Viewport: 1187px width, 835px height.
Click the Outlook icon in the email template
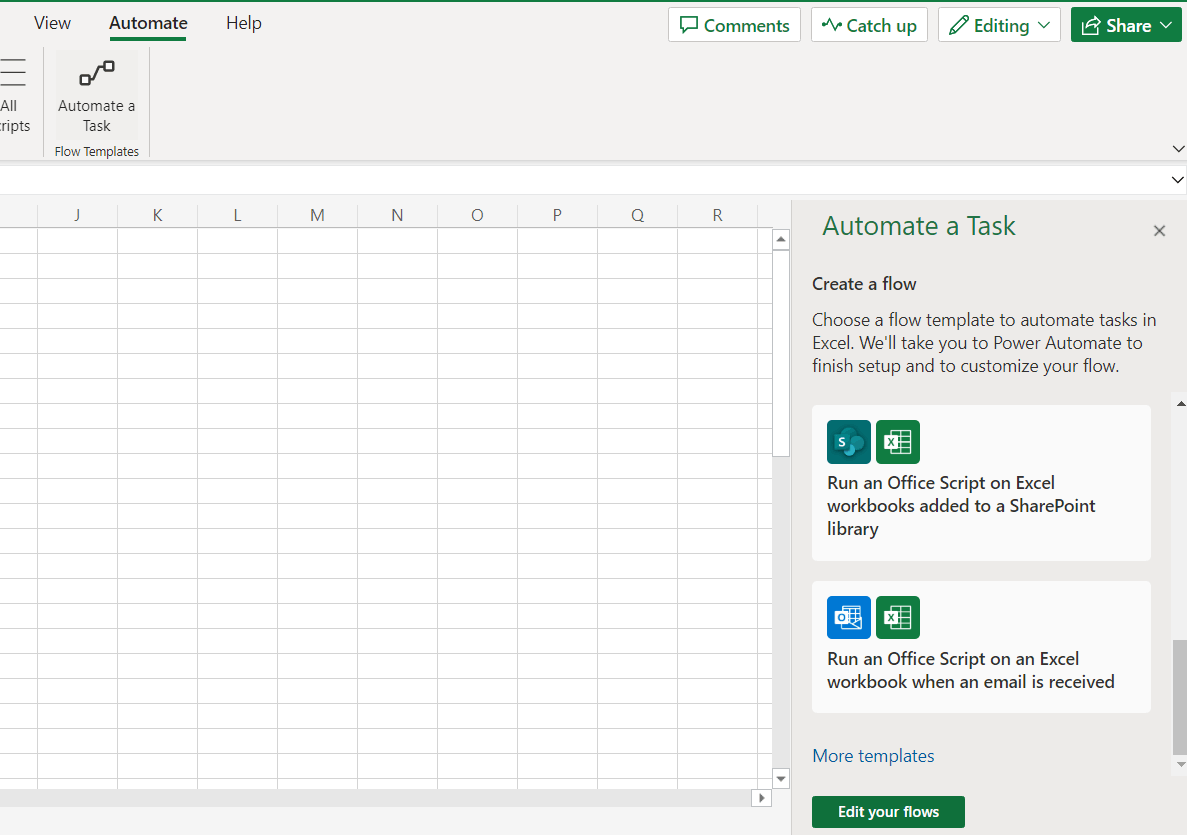coord(849,617)
